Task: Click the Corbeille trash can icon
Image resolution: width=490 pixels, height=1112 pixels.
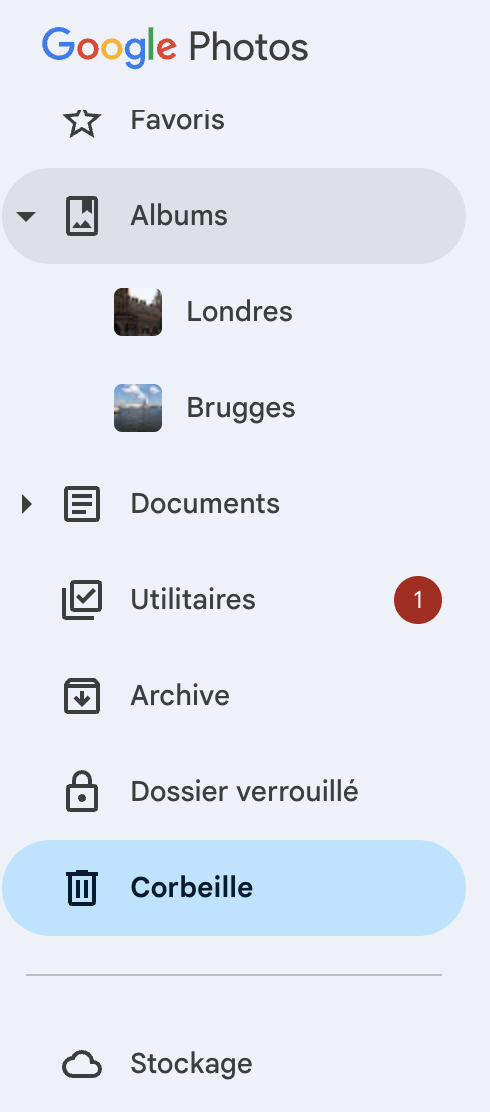Action: click(x=82, y=888)
